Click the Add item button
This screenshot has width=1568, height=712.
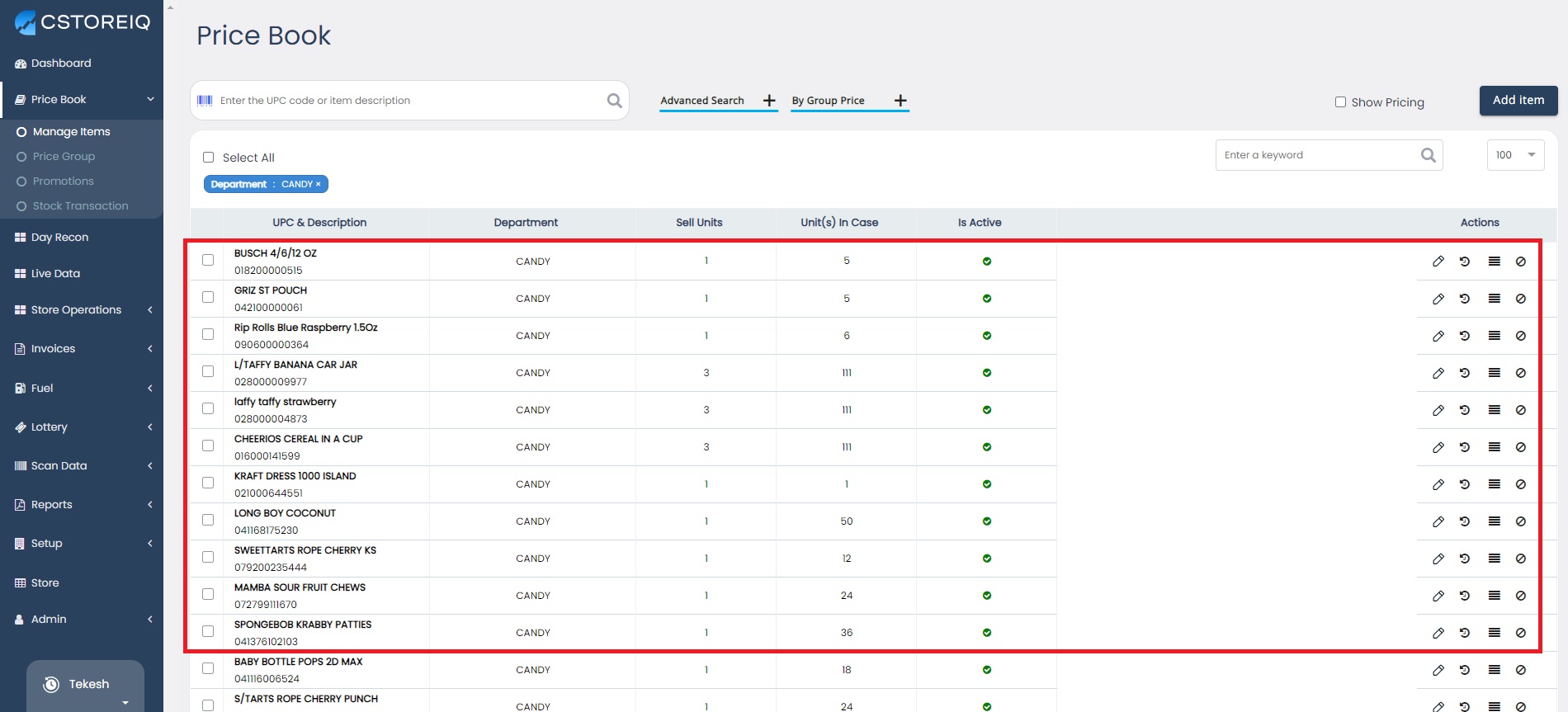[x=1518, y=100]
